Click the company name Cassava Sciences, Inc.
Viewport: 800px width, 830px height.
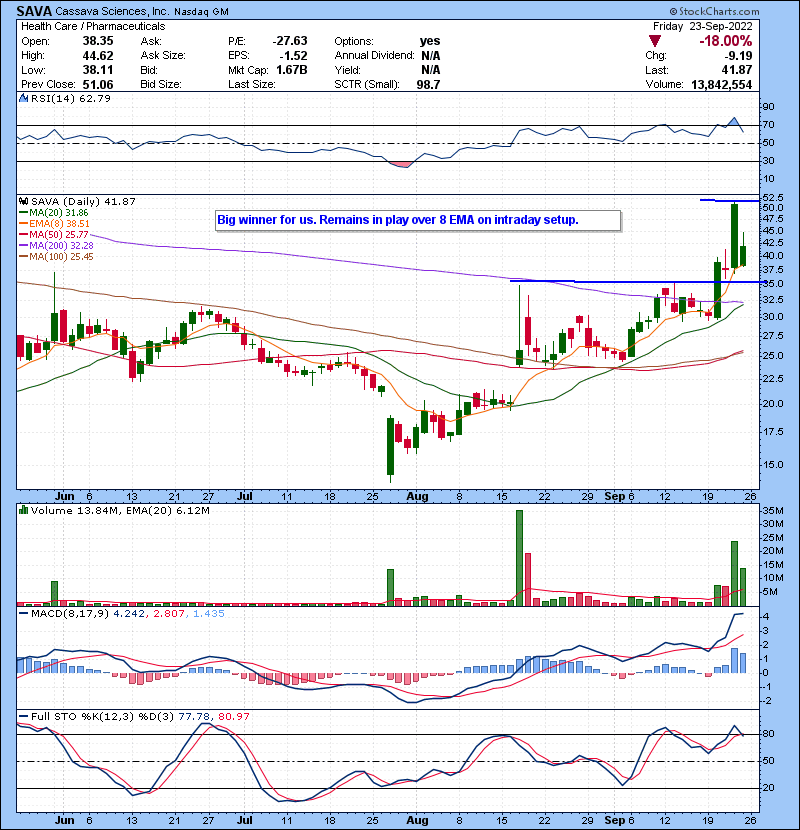pos(112,11)
